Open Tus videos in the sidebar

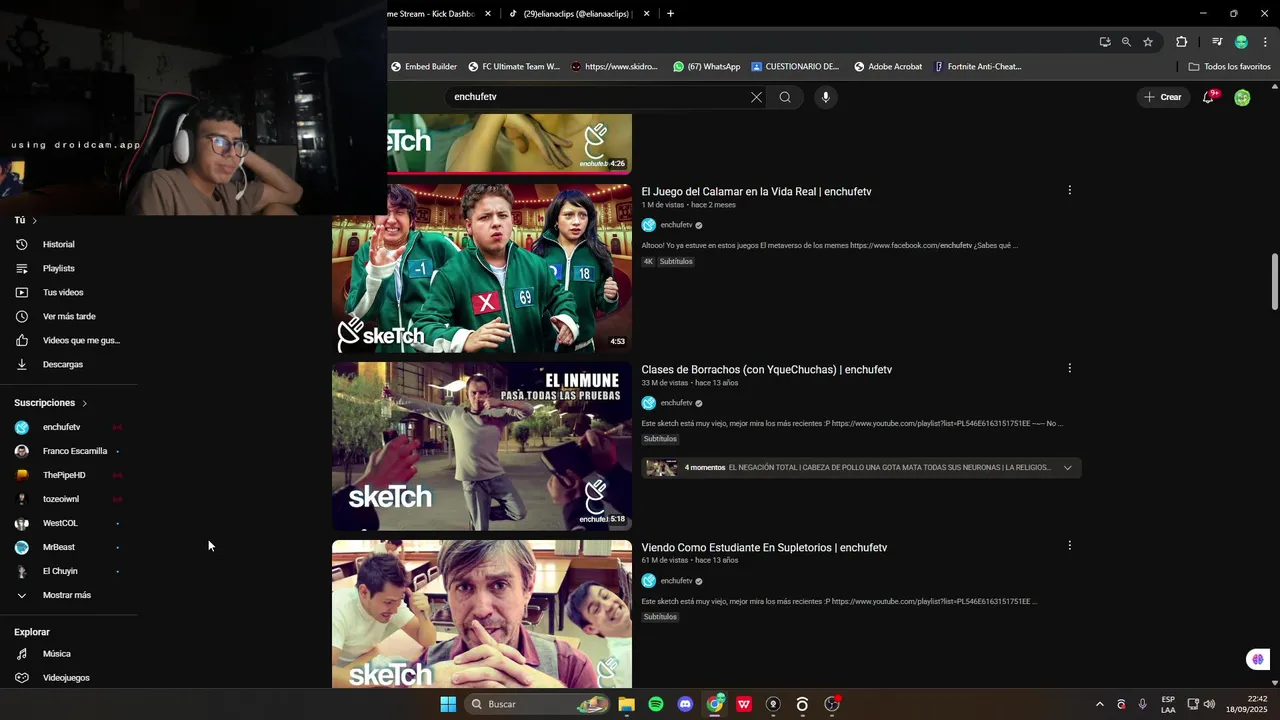coord(62,292)
